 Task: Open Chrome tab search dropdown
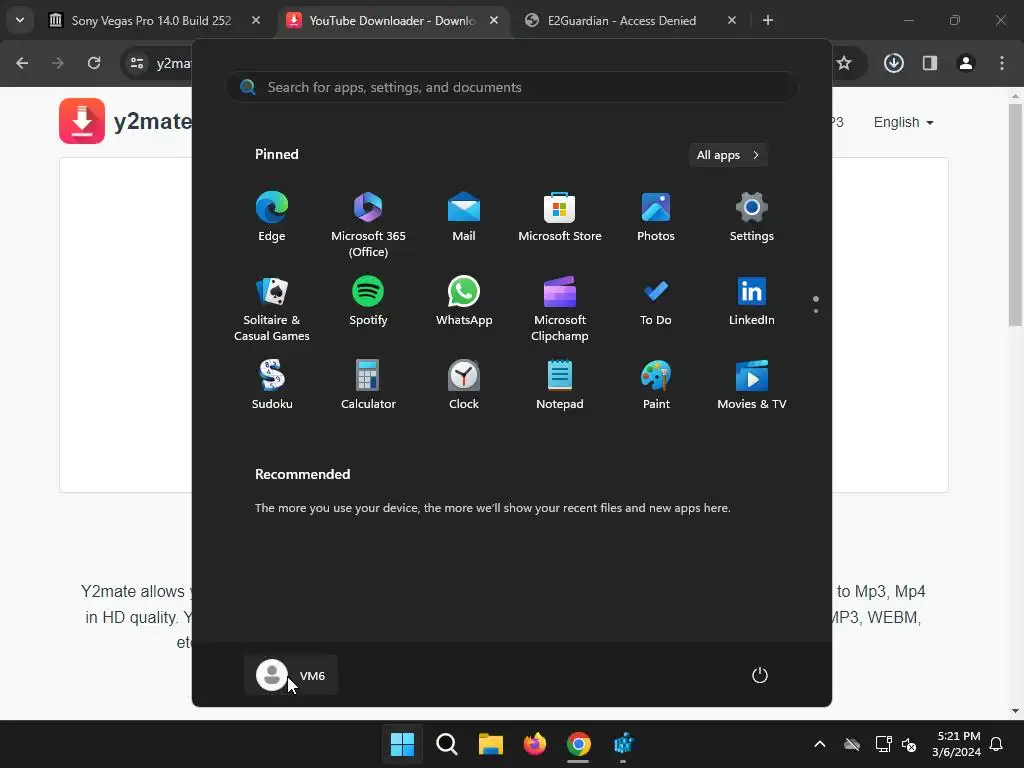(20, 20)
